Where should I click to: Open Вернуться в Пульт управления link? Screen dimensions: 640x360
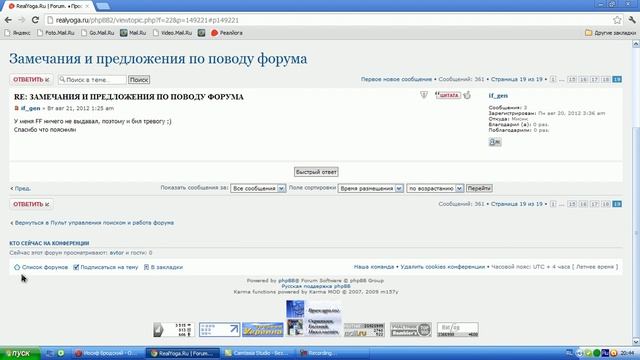click(92, 223)
